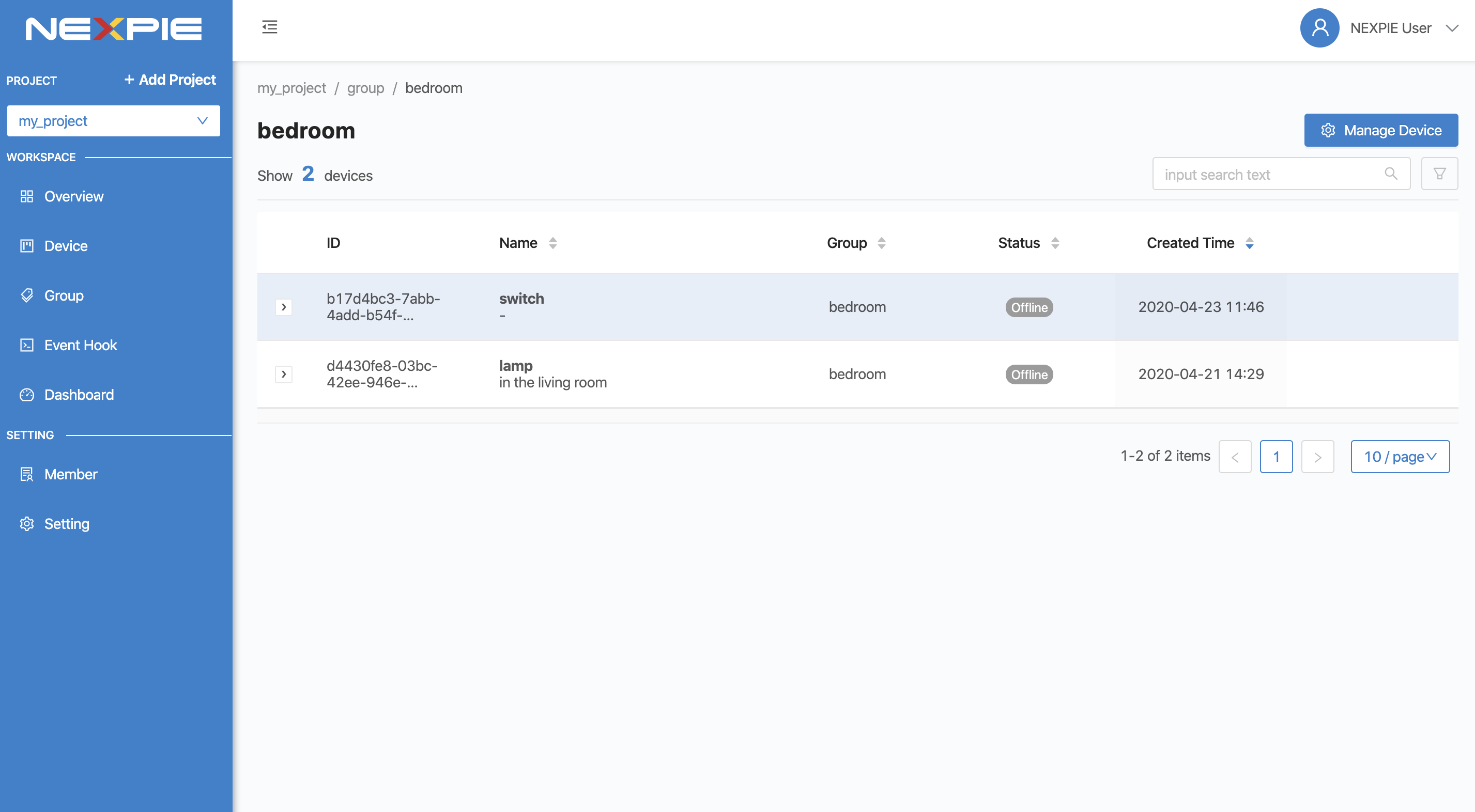Click the Device icon in sidebar
The image size is (1475, 812).
(27, 245)
